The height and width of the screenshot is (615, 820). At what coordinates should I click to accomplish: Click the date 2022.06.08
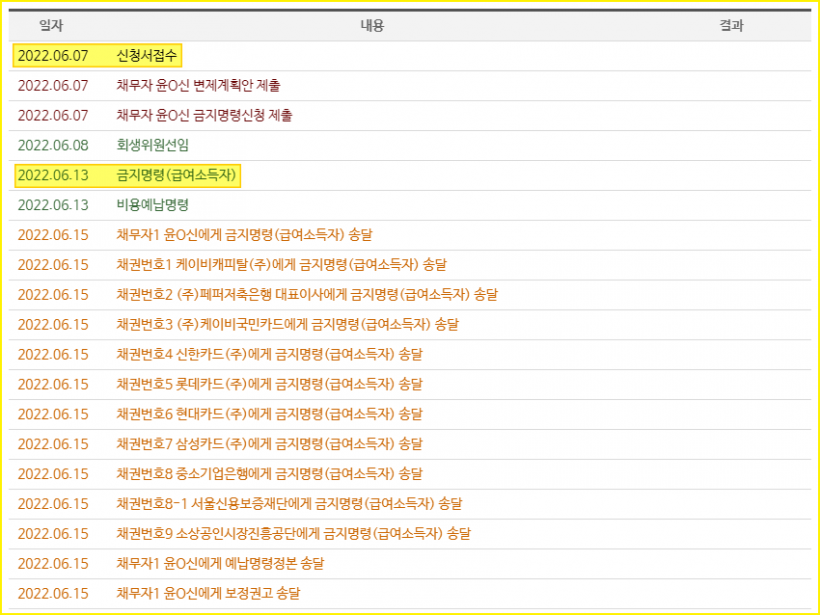click(x=53, y=145)
